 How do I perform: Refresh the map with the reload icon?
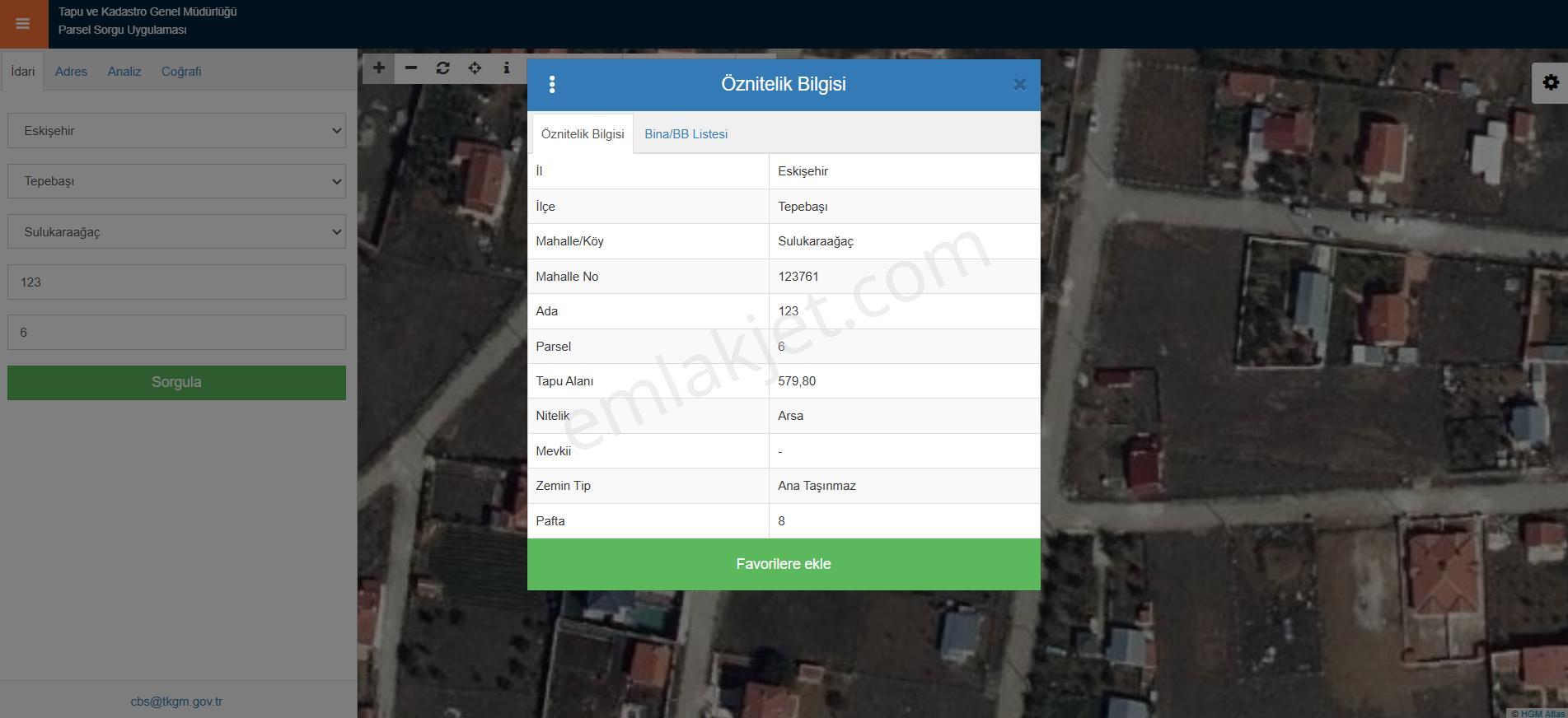tap(442, 68)
